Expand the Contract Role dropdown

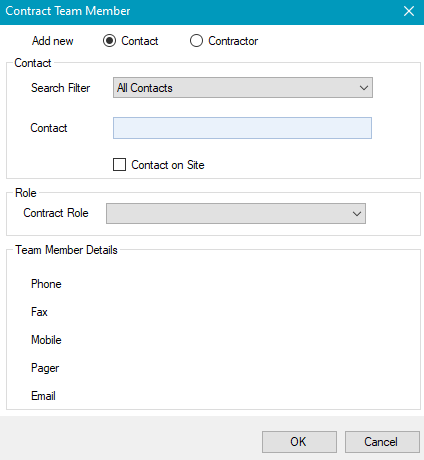pos(236,213)
